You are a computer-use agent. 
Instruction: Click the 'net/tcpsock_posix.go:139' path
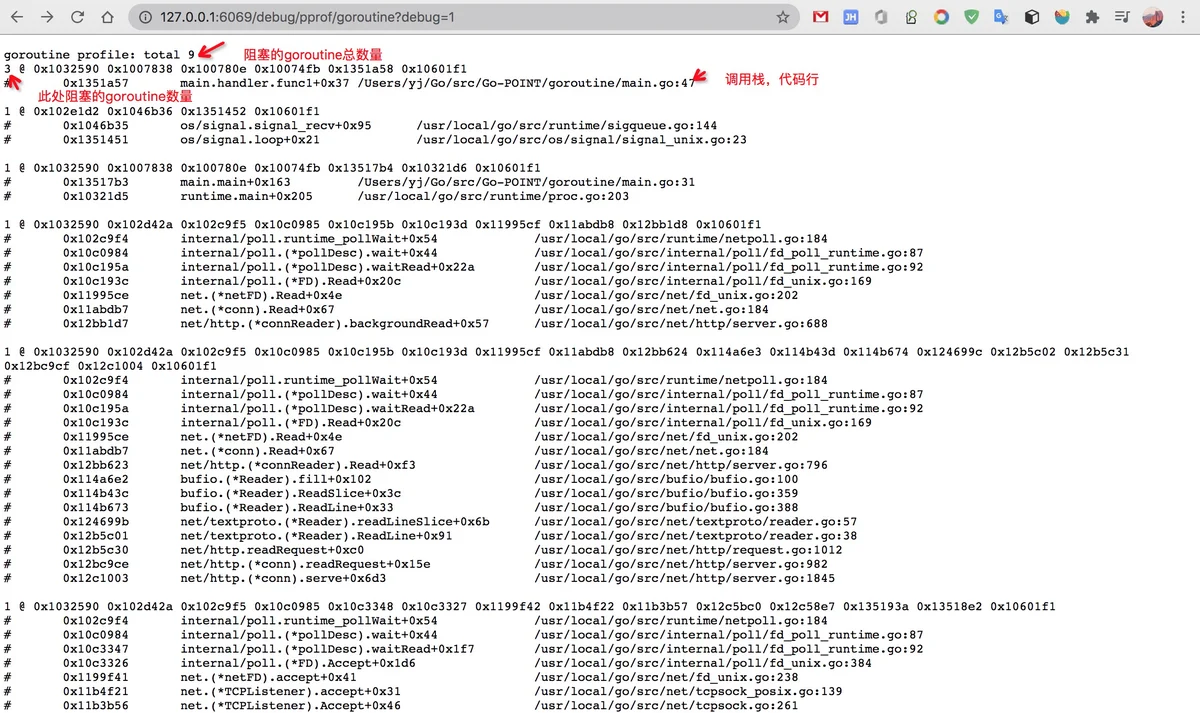tap(688, 691)
